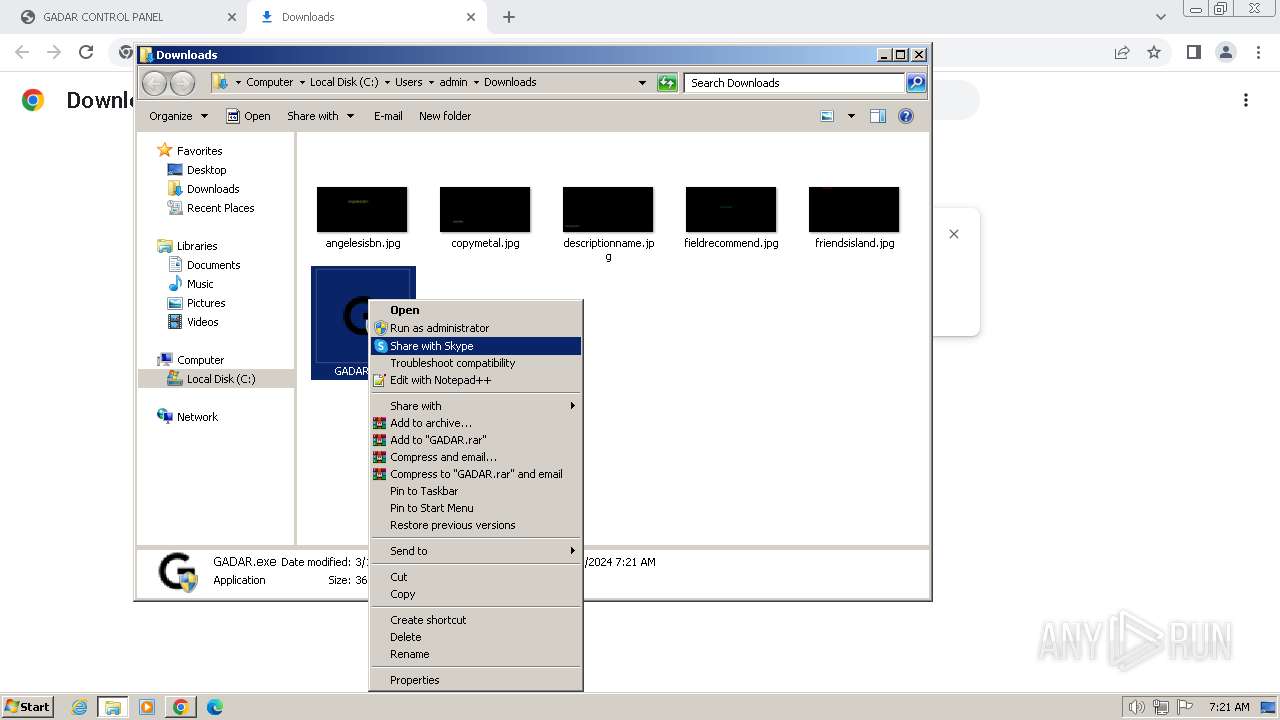Open the address bar history dropdown
Image resolution: width=1280 pixels, height=720 pixels.
coord(642,83)
